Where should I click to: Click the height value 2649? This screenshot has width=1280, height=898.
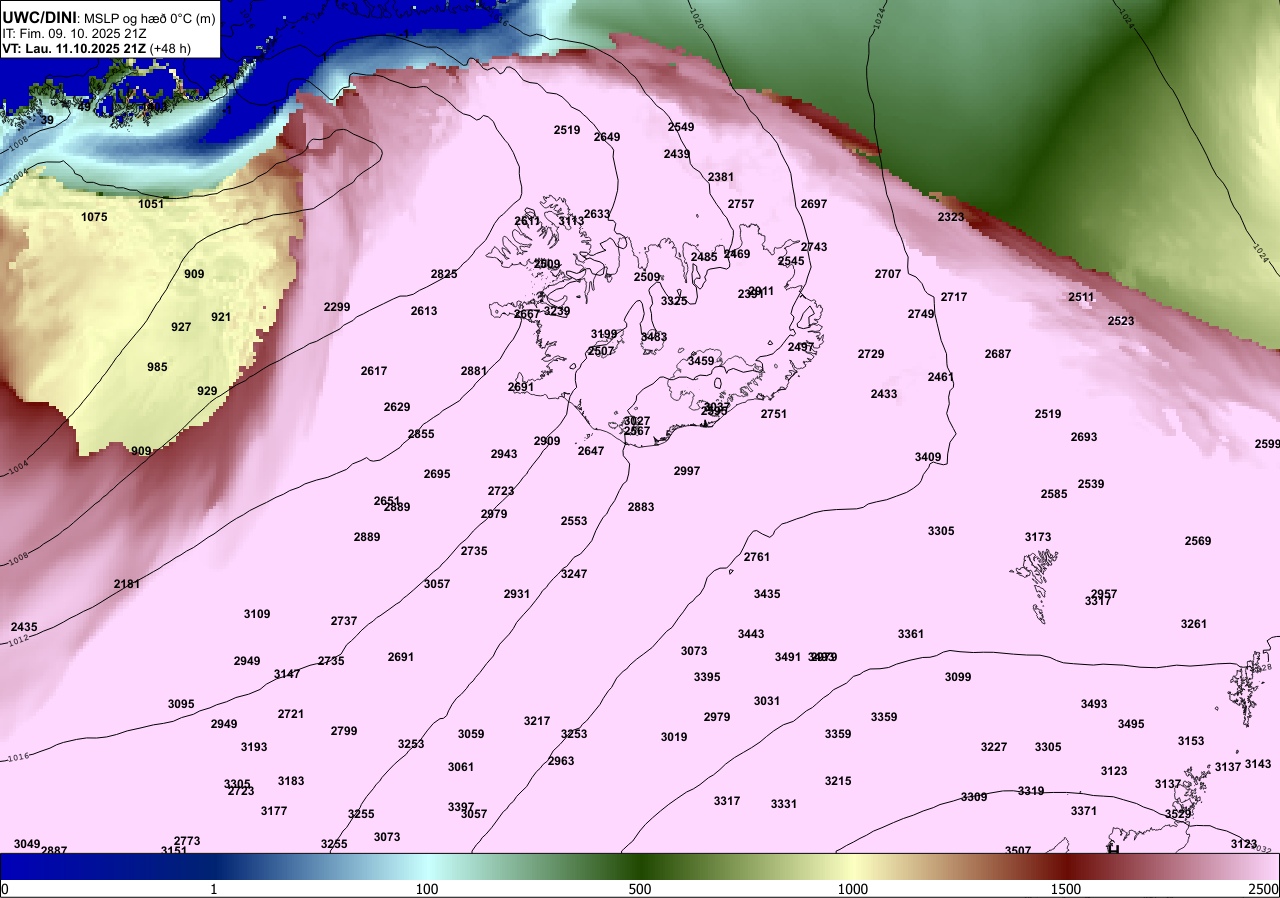tap(607, 137)
